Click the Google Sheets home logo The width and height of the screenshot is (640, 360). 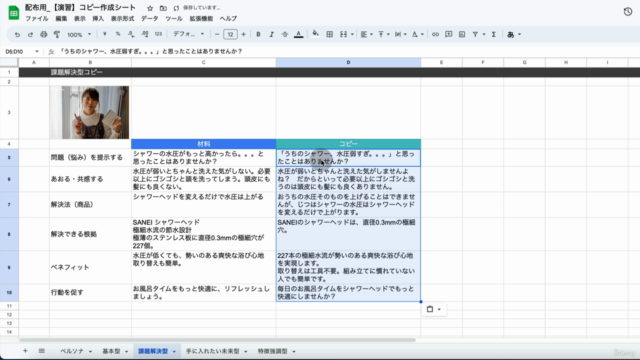pyautogui.click(x=13, y=13)
